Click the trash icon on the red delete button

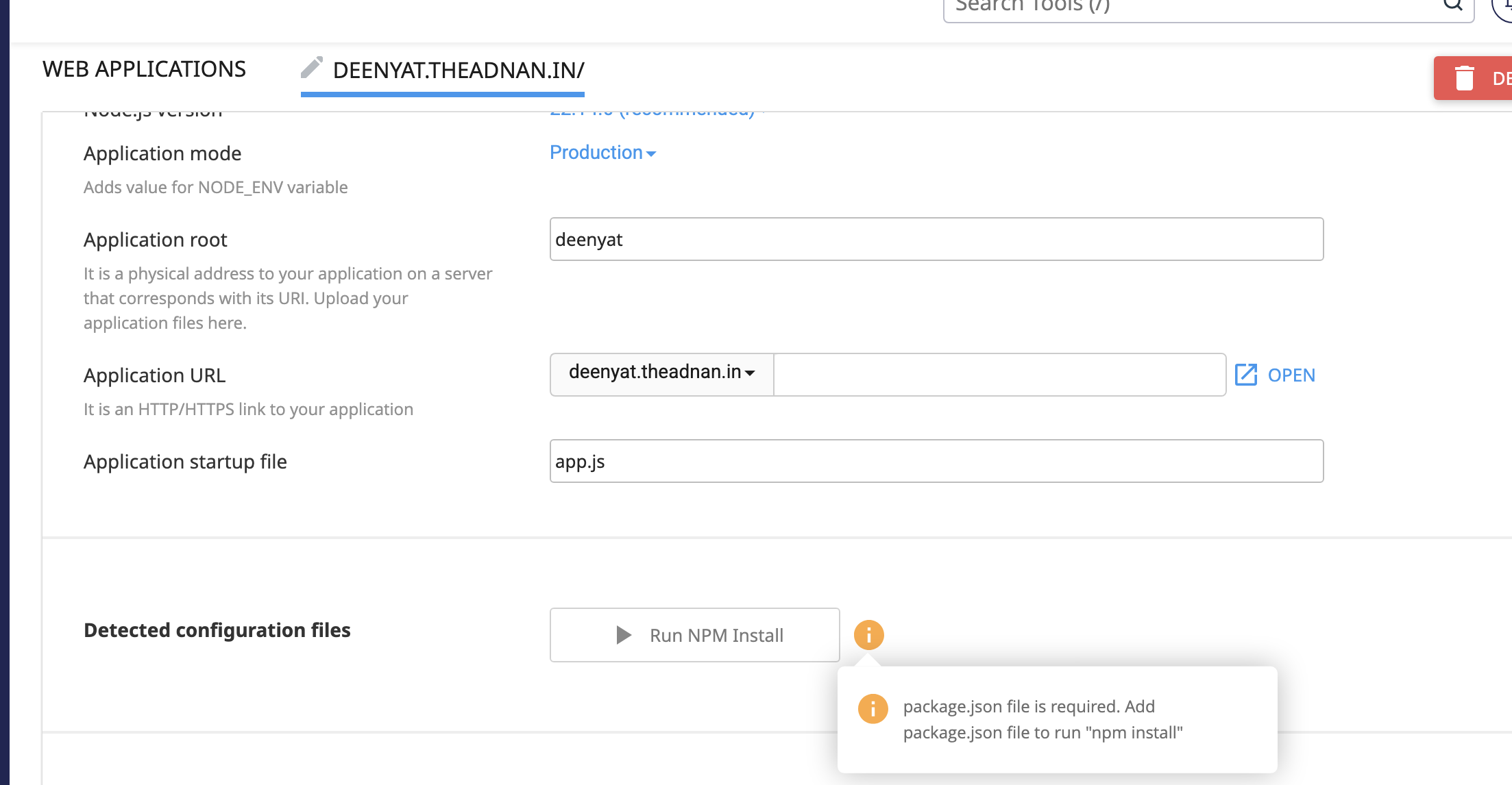(x=1464, y=78)
